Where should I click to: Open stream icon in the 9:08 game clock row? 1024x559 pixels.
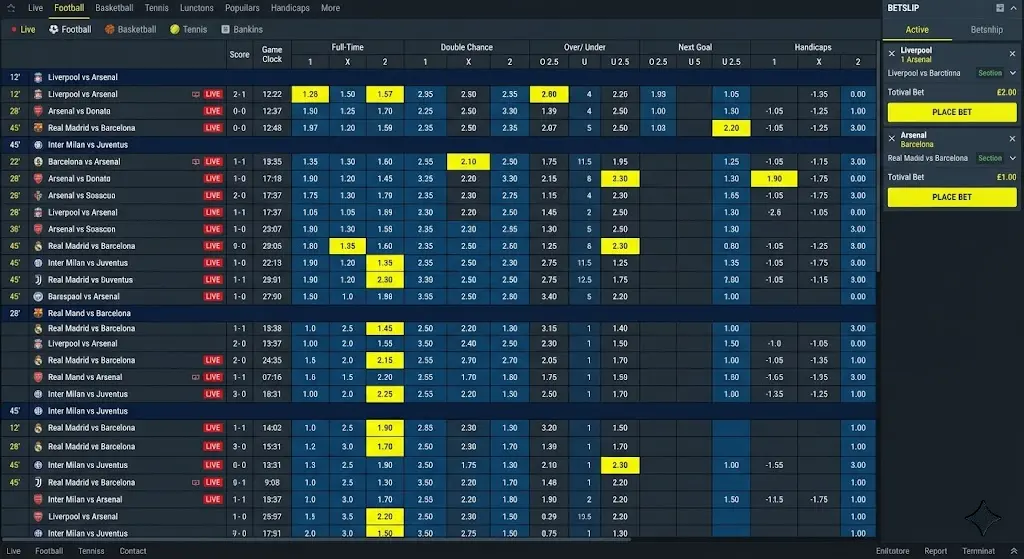pos(195,483)
